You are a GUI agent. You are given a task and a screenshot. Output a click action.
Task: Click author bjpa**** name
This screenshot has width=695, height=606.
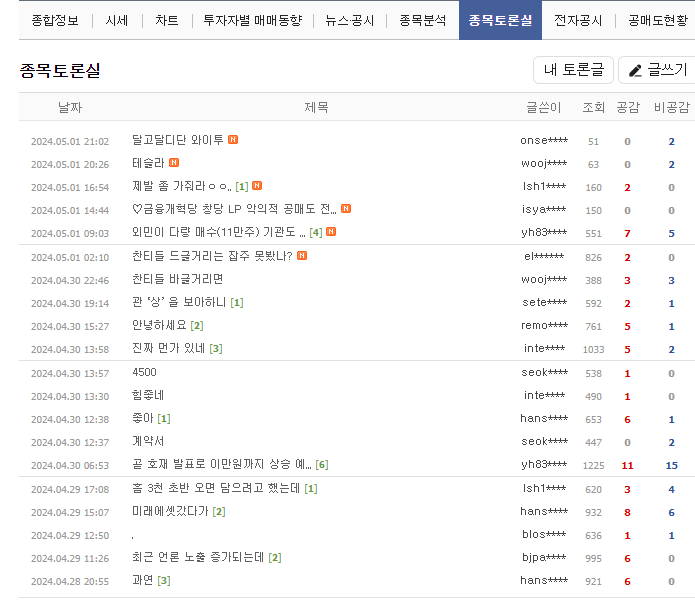[x=544, y=558]
